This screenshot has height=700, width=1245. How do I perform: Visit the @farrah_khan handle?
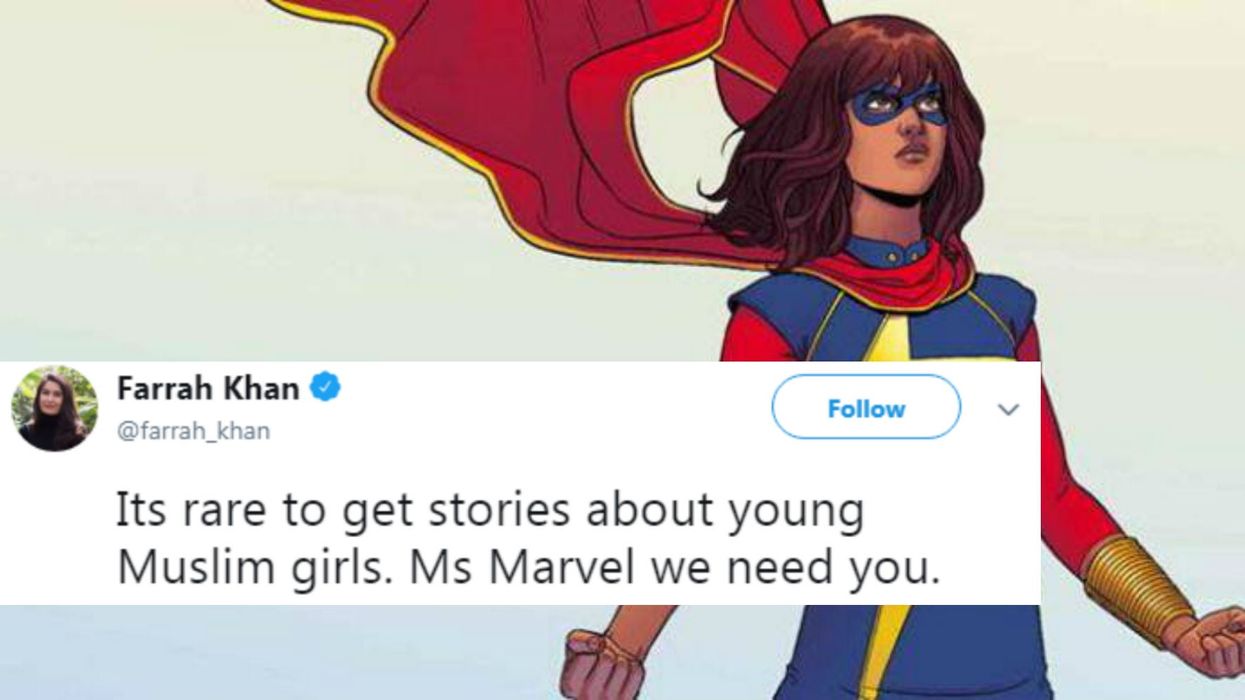click(193, 432)
